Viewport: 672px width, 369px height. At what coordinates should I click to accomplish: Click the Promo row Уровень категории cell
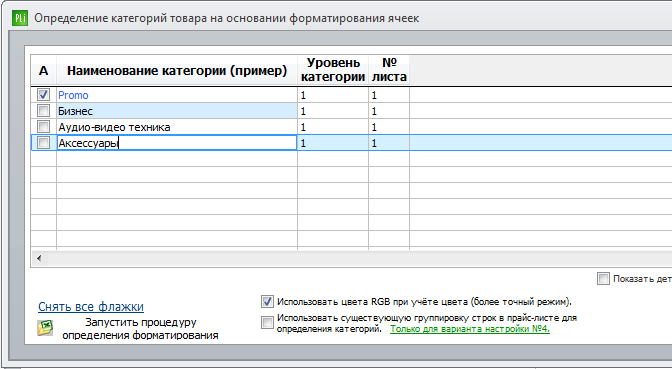(x=333, y=95)
